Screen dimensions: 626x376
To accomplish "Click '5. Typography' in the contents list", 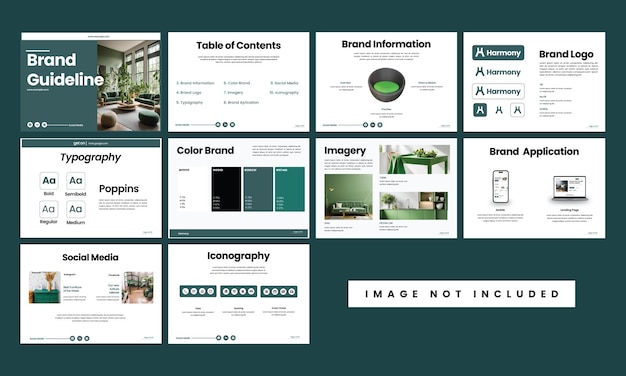I will coord(190,103).
